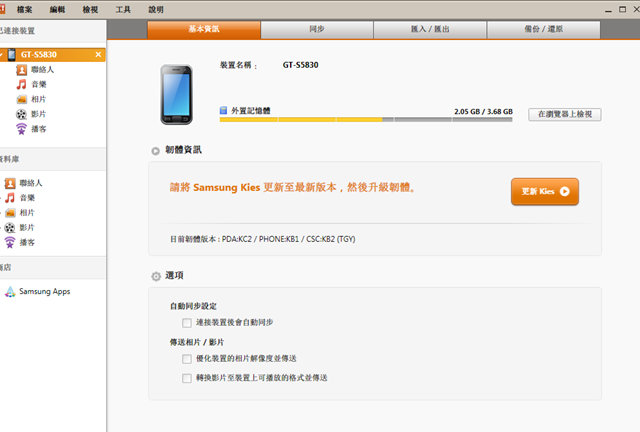Open library 播客 podcast icon
Viewport: 640px width, 432px height.
pyautogui.click(x=10, y=243)
